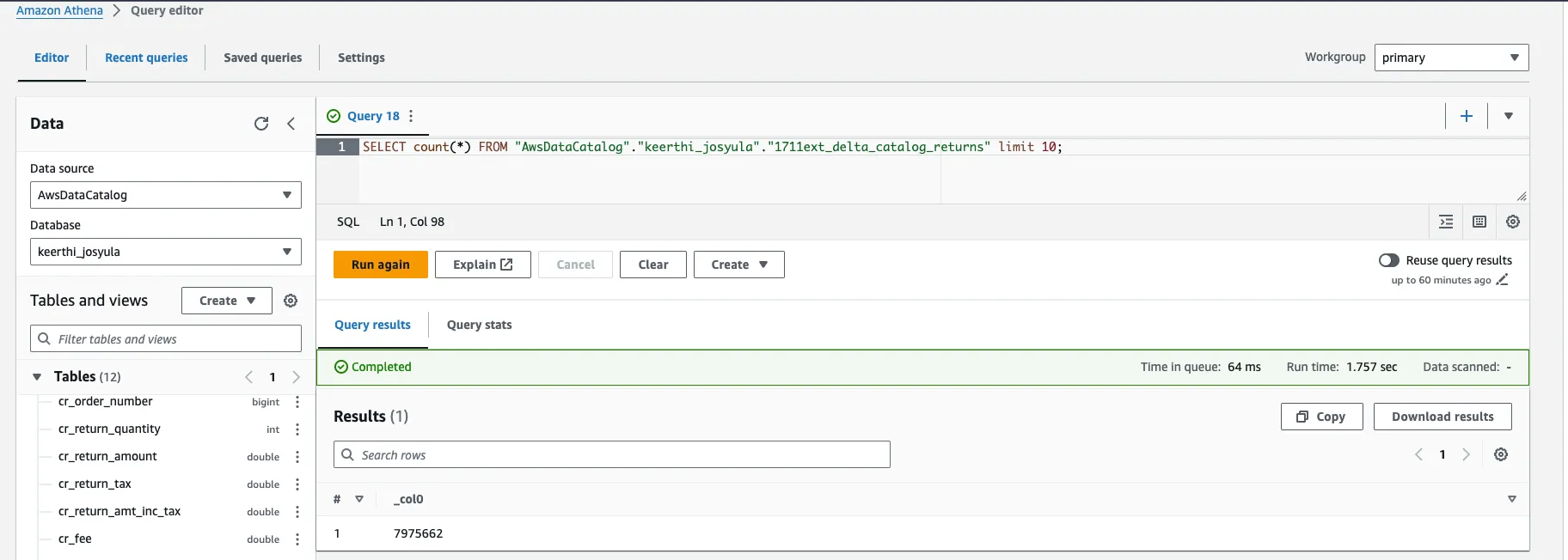
Task: Open the Amazon Athena breadcrumb link
Action: (x=59, y=10)
